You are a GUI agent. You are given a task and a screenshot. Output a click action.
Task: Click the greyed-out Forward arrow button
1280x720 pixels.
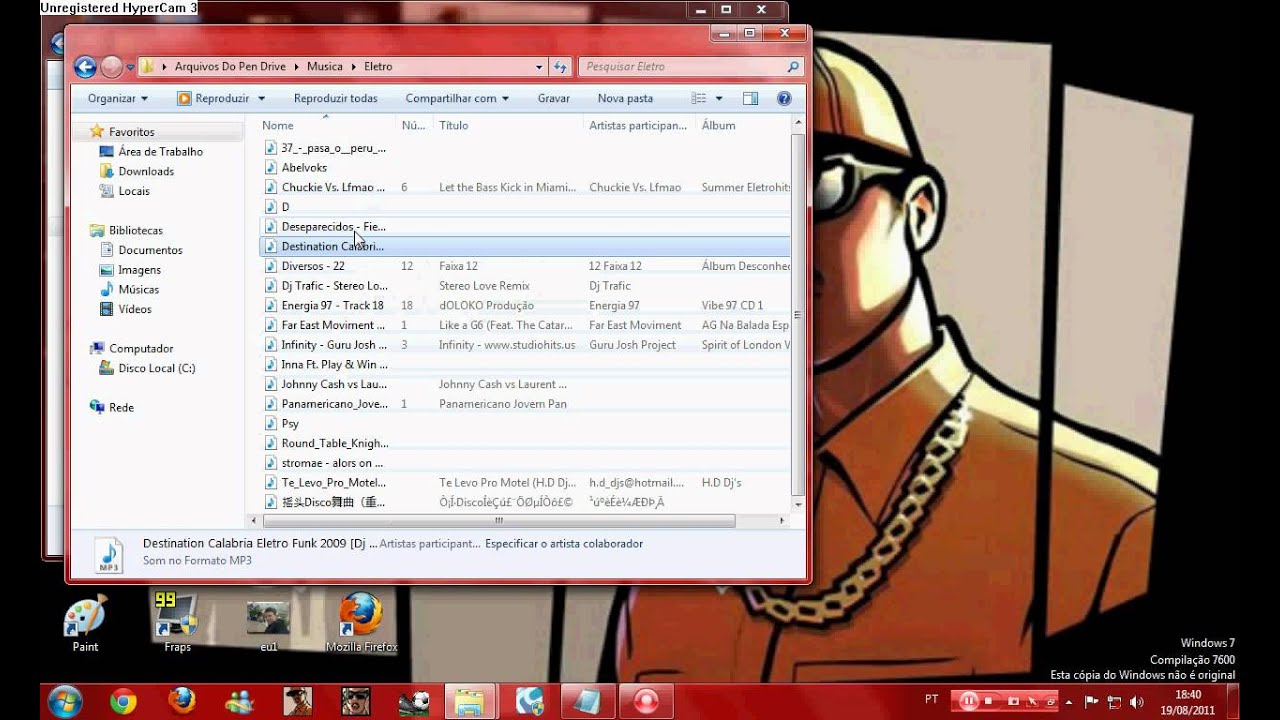pos(111,67)
